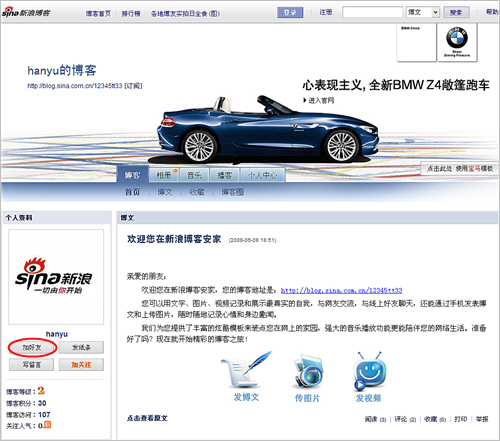The height and width of the screenshot is (441, 500).
Task: Open the 各地博友实拍日全食 headline link
Action: [x=185, y=14]
